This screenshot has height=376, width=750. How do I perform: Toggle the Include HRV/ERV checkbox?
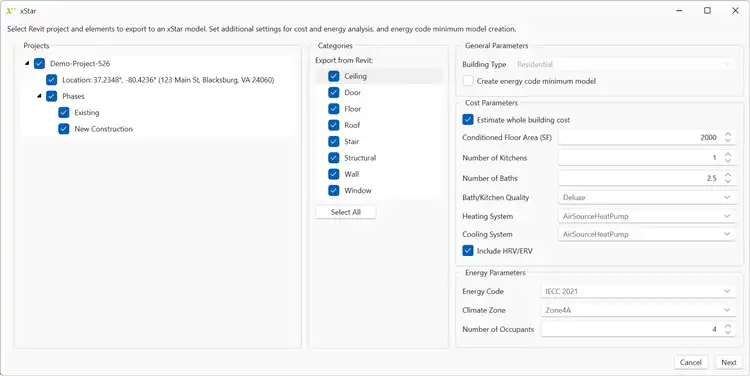point(468,250)
